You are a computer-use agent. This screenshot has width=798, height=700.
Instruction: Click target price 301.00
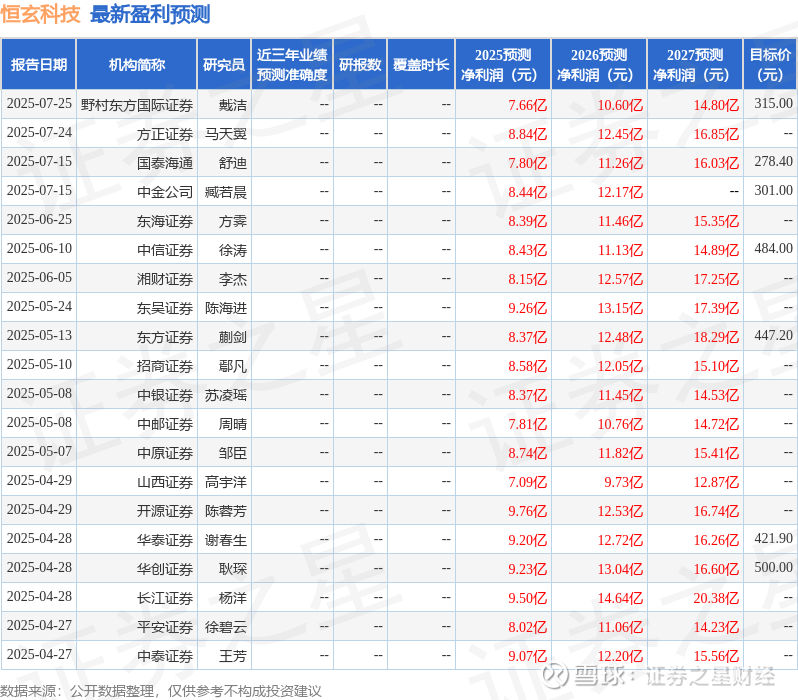pyautogui.click(x=774, y=190)
